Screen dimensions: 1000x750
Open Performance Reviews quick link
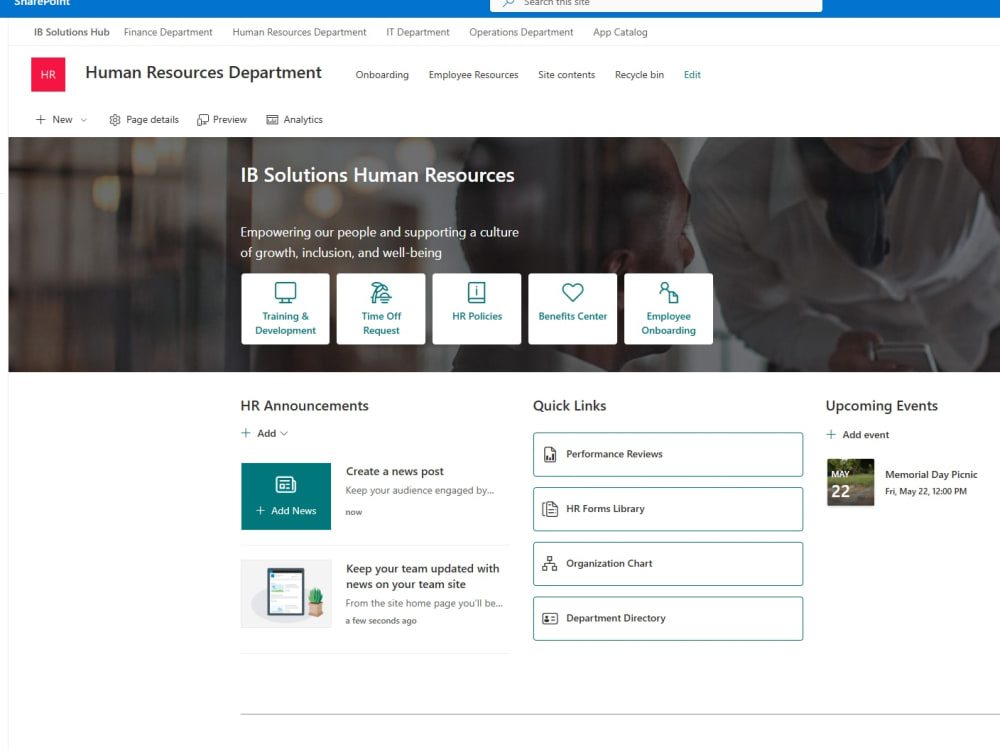[668, 455]
